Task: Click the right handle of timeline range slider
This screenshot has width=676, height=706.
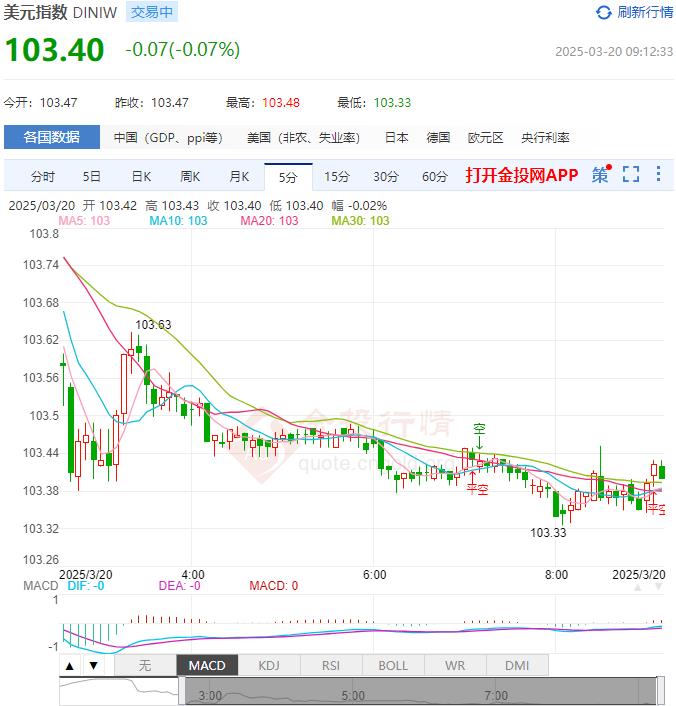Action: click(x=660, y=690)
